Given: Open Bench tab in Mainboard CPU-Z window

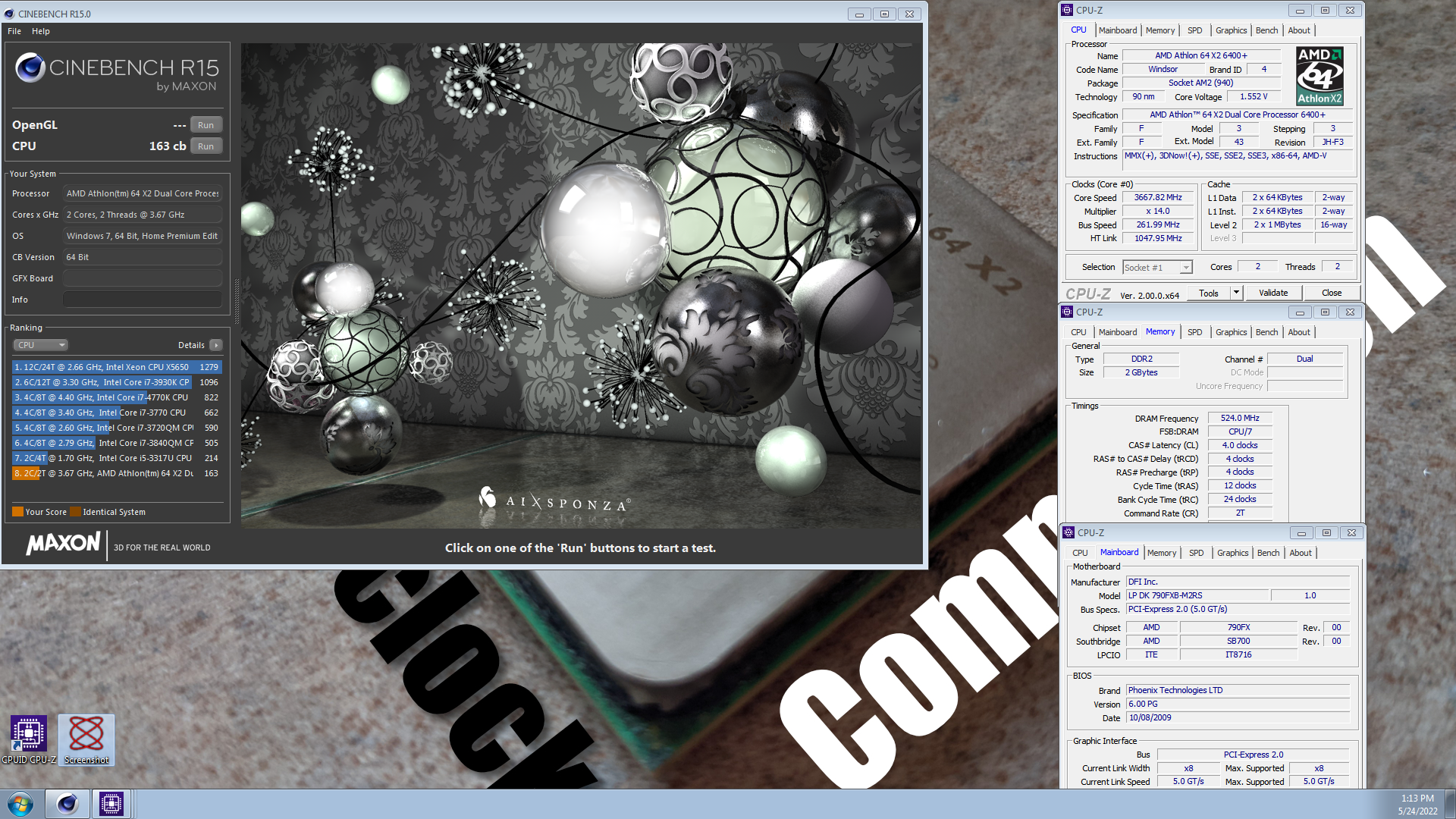Looking at the screenshot, I should 1268,553.
